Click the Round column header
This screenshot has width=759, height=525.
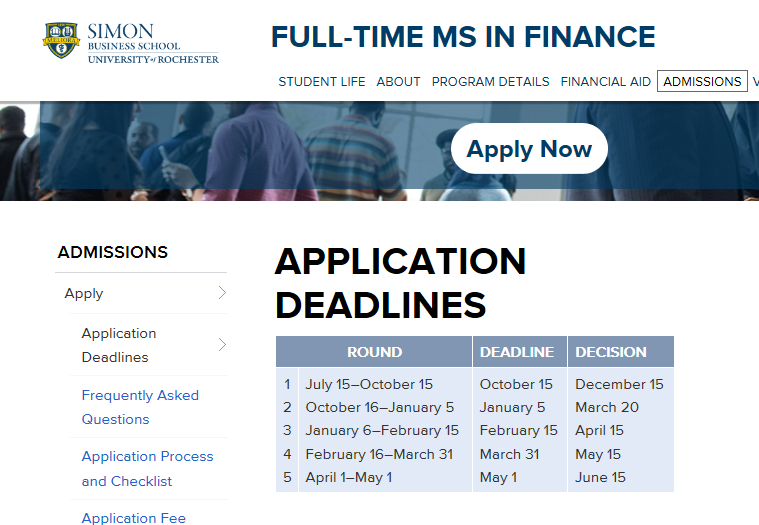tap(374, 352)
